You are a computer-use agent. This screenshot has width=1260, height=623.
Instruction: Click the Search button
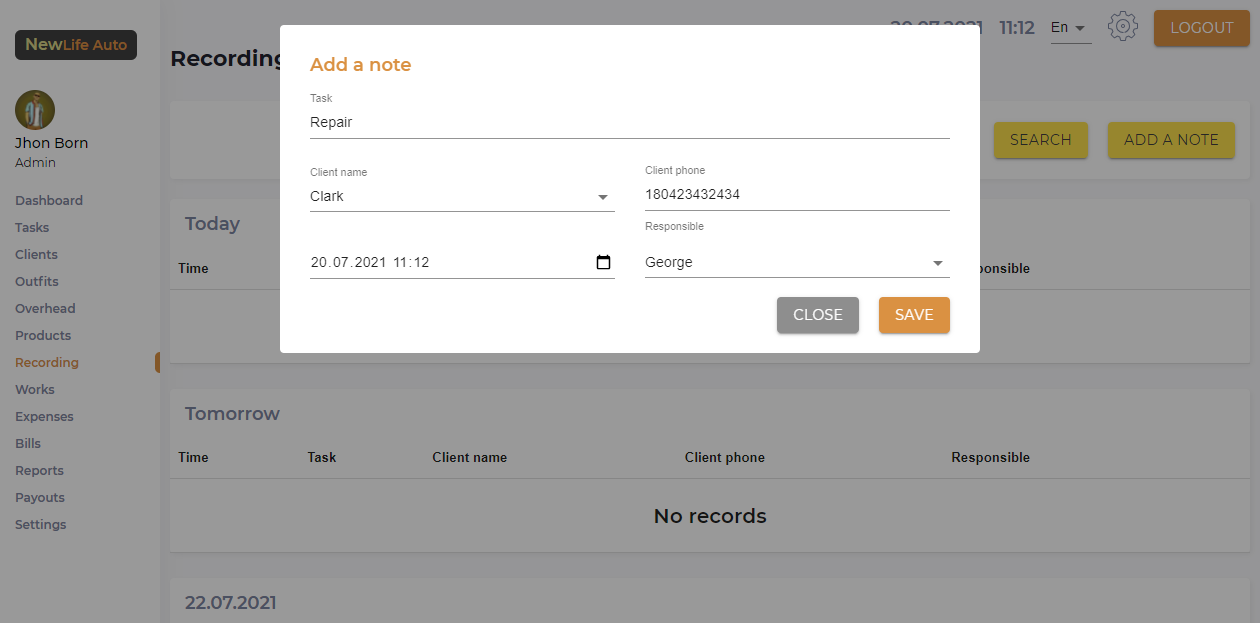(x=1040, y=140)
